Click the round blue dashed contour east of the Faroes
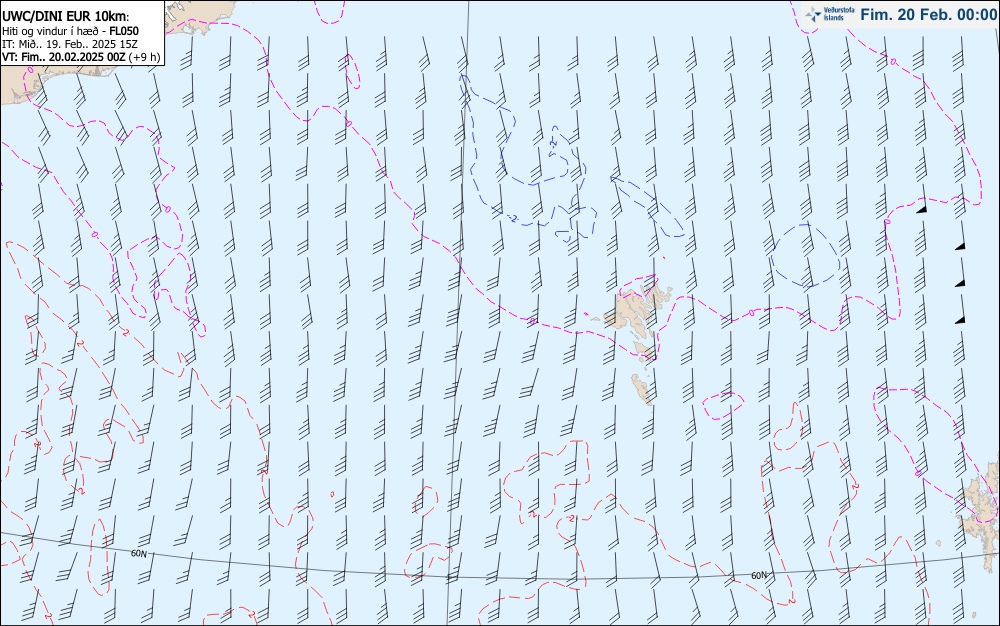Viewport: 1000px width, 626px height. [x=805, y=254]
